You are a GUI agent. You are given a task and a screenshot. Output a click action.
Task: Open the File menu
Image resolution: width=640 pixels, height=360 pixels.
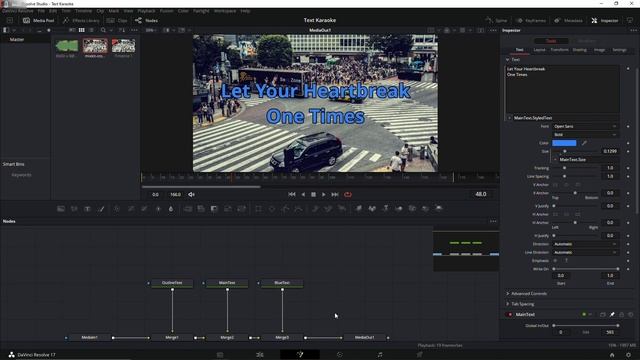(41, 11)
